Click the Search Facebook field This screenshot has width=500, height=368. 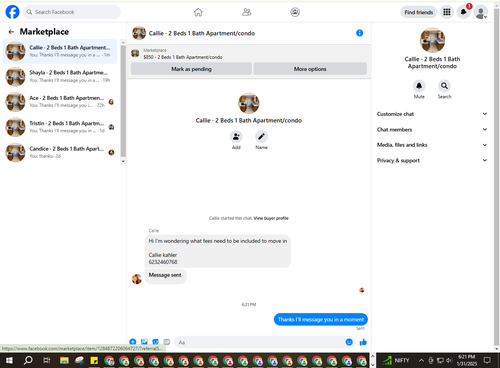pyautogui.click(x=72, y=12)
